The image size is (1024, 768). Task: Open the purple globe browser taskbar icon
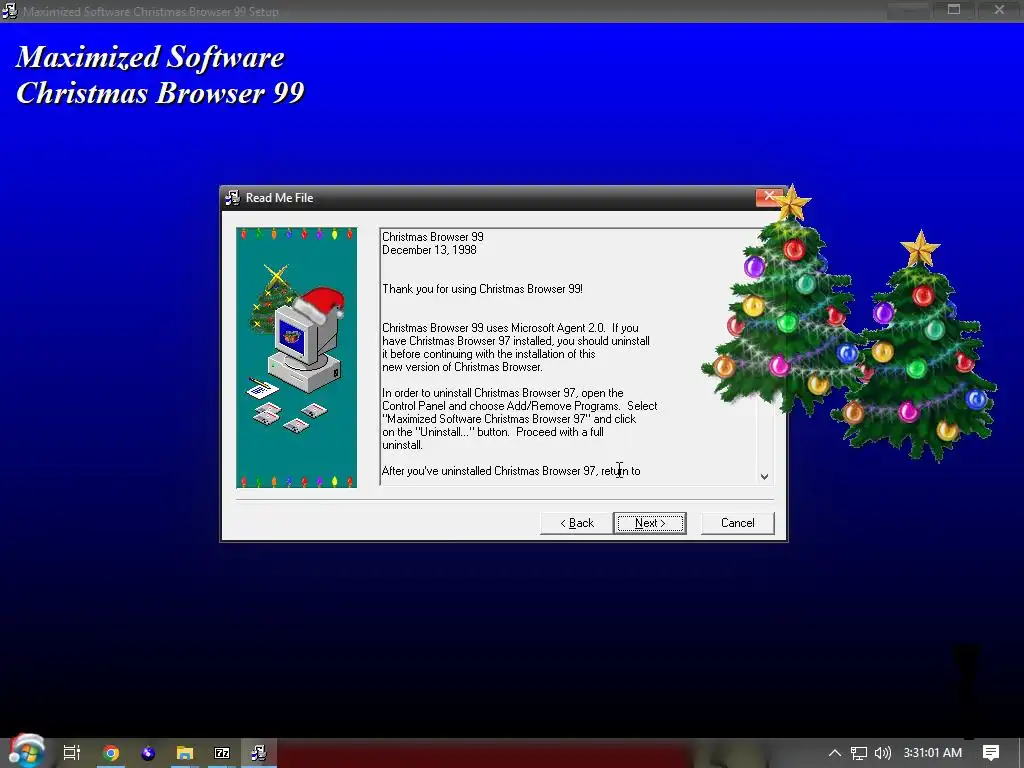click(x=148, y=753)
